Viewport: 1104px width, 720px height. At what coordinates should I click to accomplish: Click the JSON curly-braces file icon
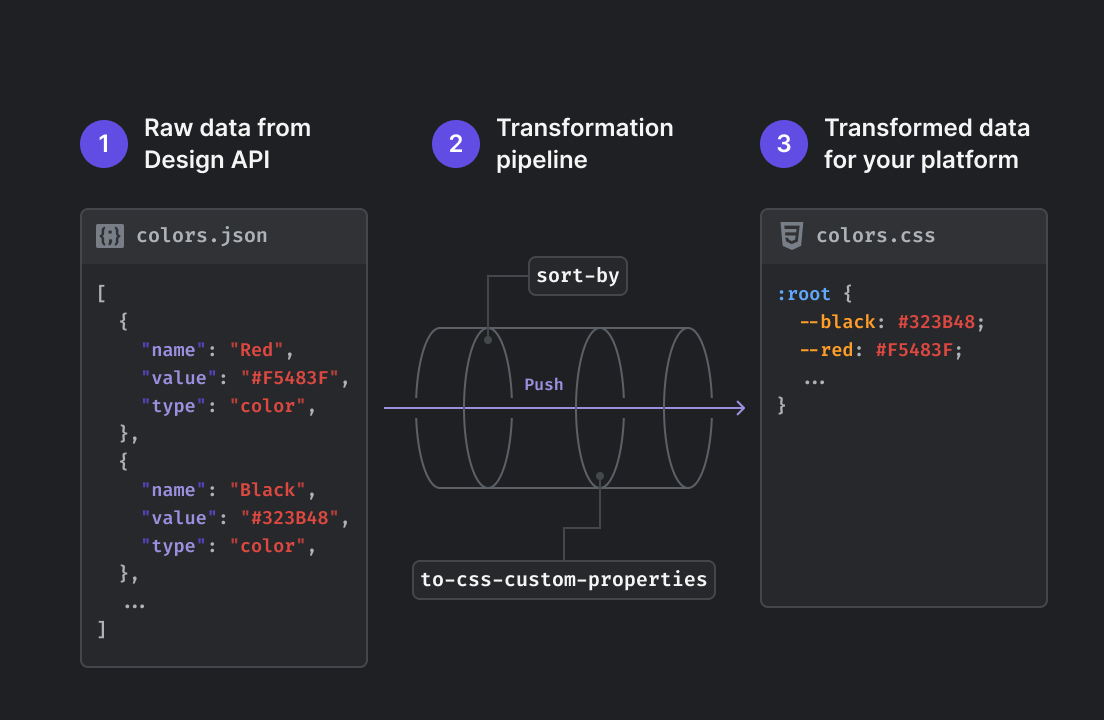[110, 236]
